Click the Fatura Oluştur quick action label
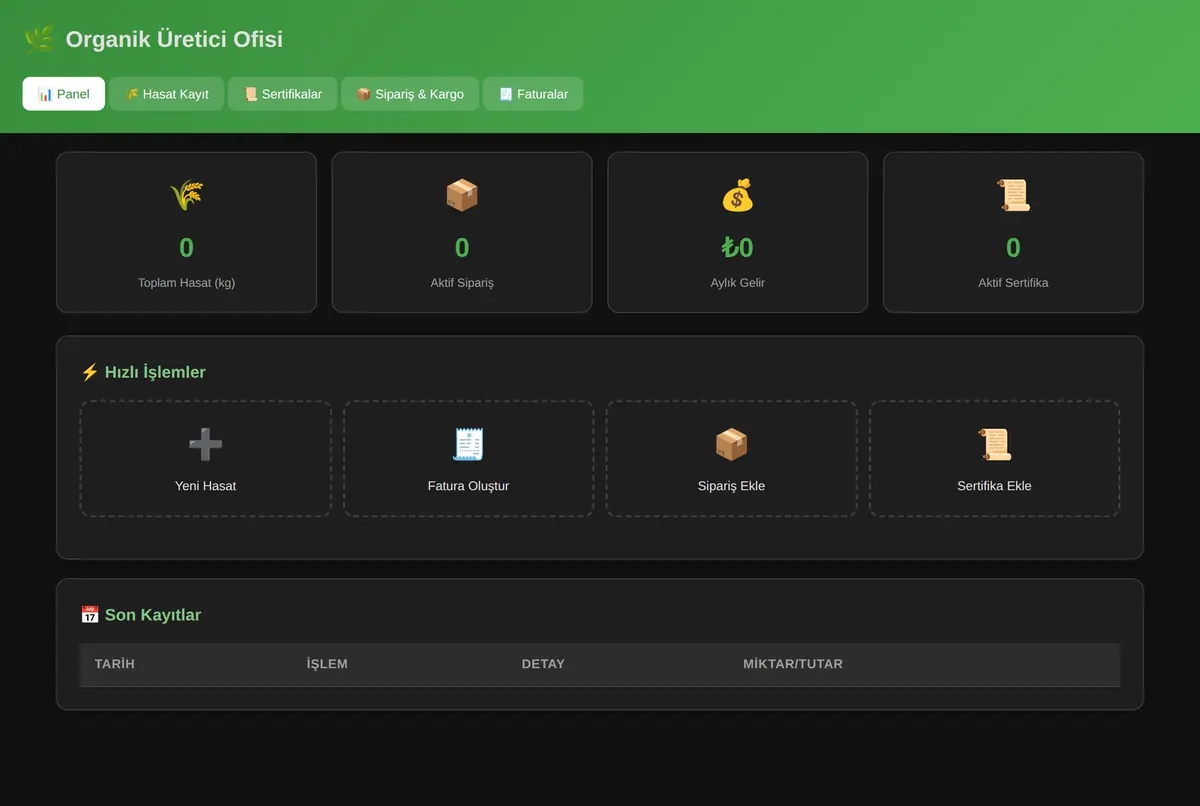Viewport: 1200px width, 806px height. coord(468,486)
